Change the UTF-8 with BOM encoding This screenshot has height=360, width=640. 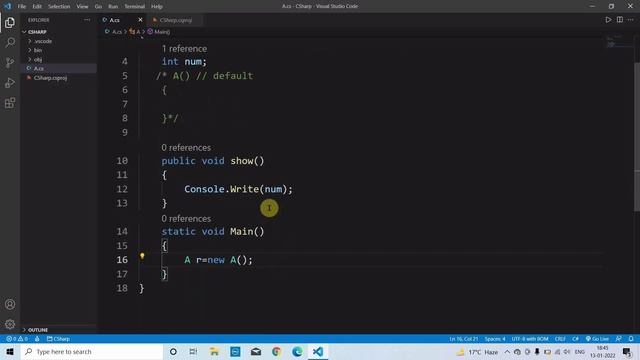coord(530,339)
